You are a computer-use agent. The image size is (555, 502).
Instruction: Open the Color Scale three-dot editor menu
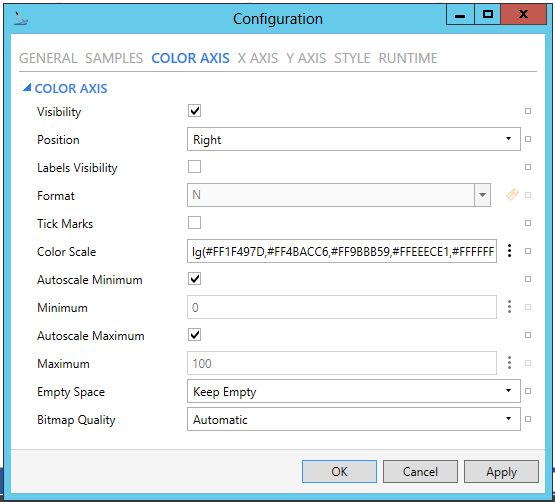509,251
